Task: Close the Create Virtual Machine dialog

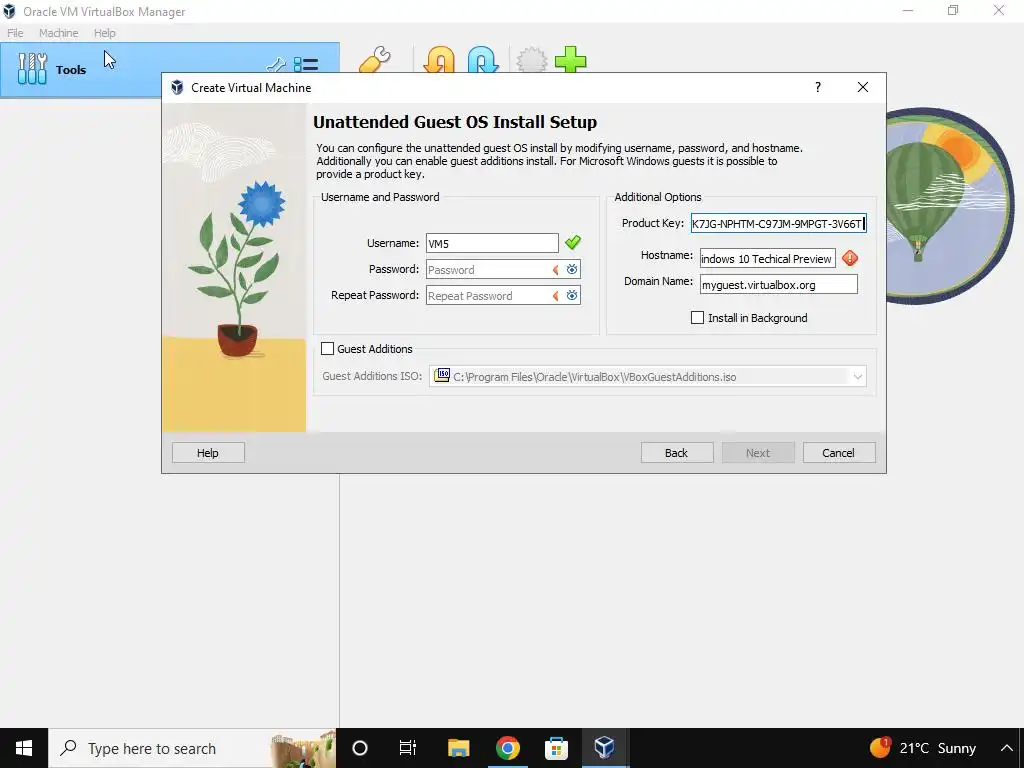Action: (x=863, y=88)
